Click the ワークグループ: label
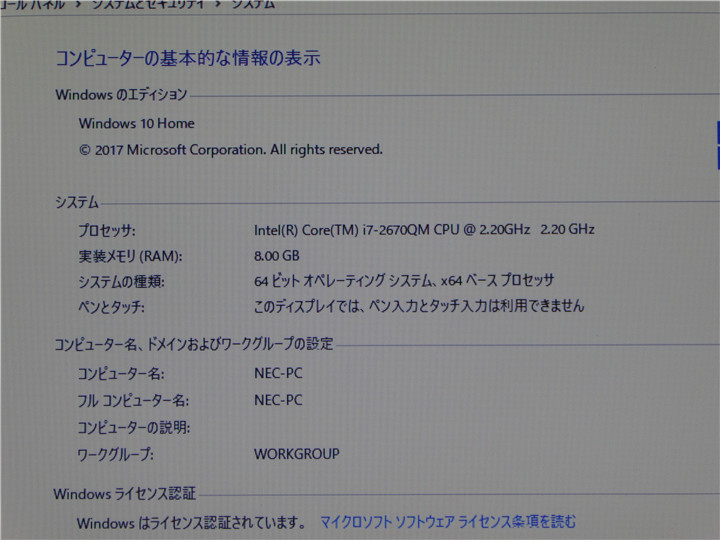The image size is (720, 540). pos(115,455)
